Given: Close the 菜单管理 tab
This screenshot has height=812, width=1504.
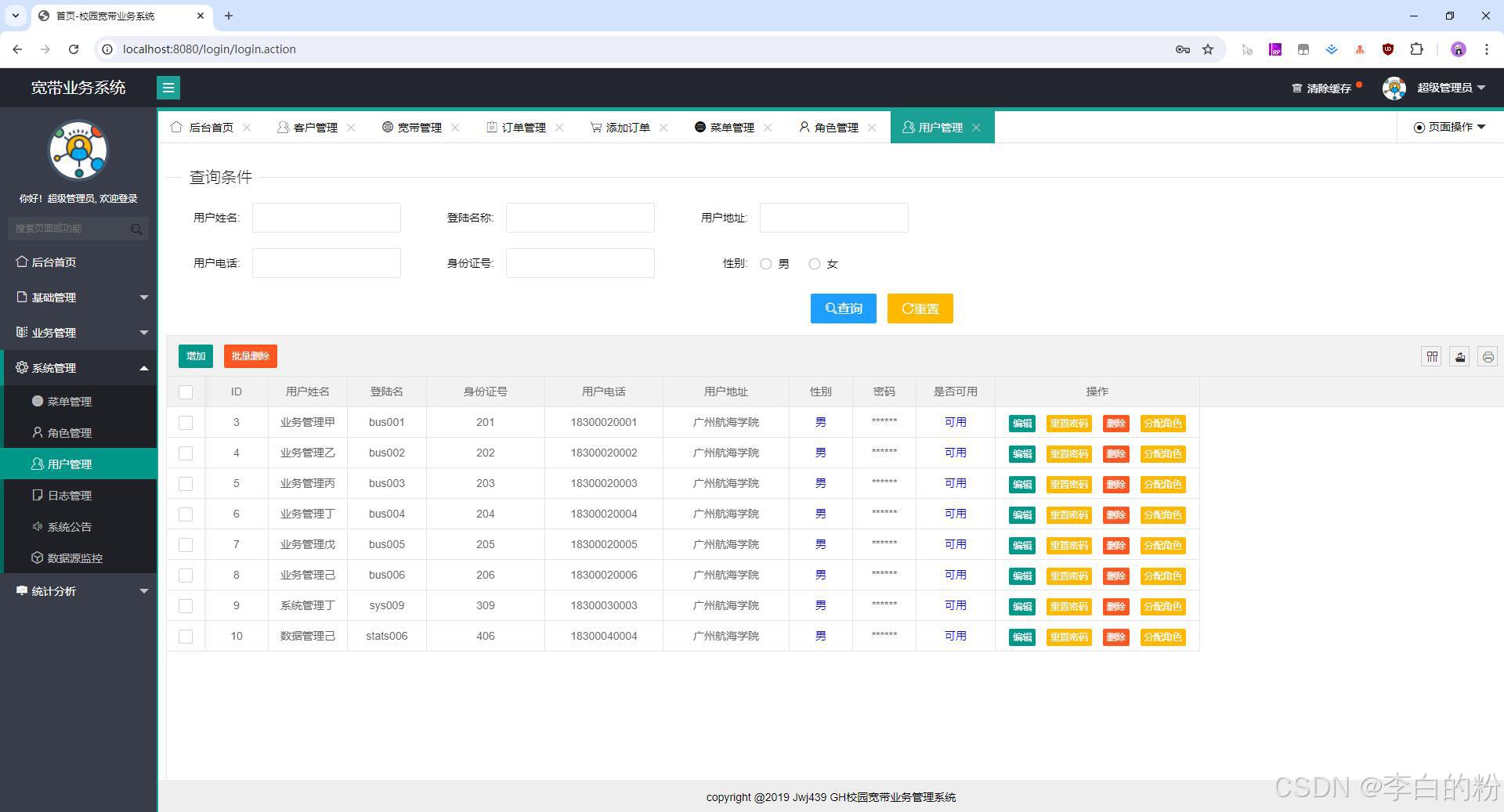Looking at the screenshot, I should [768, 128].
